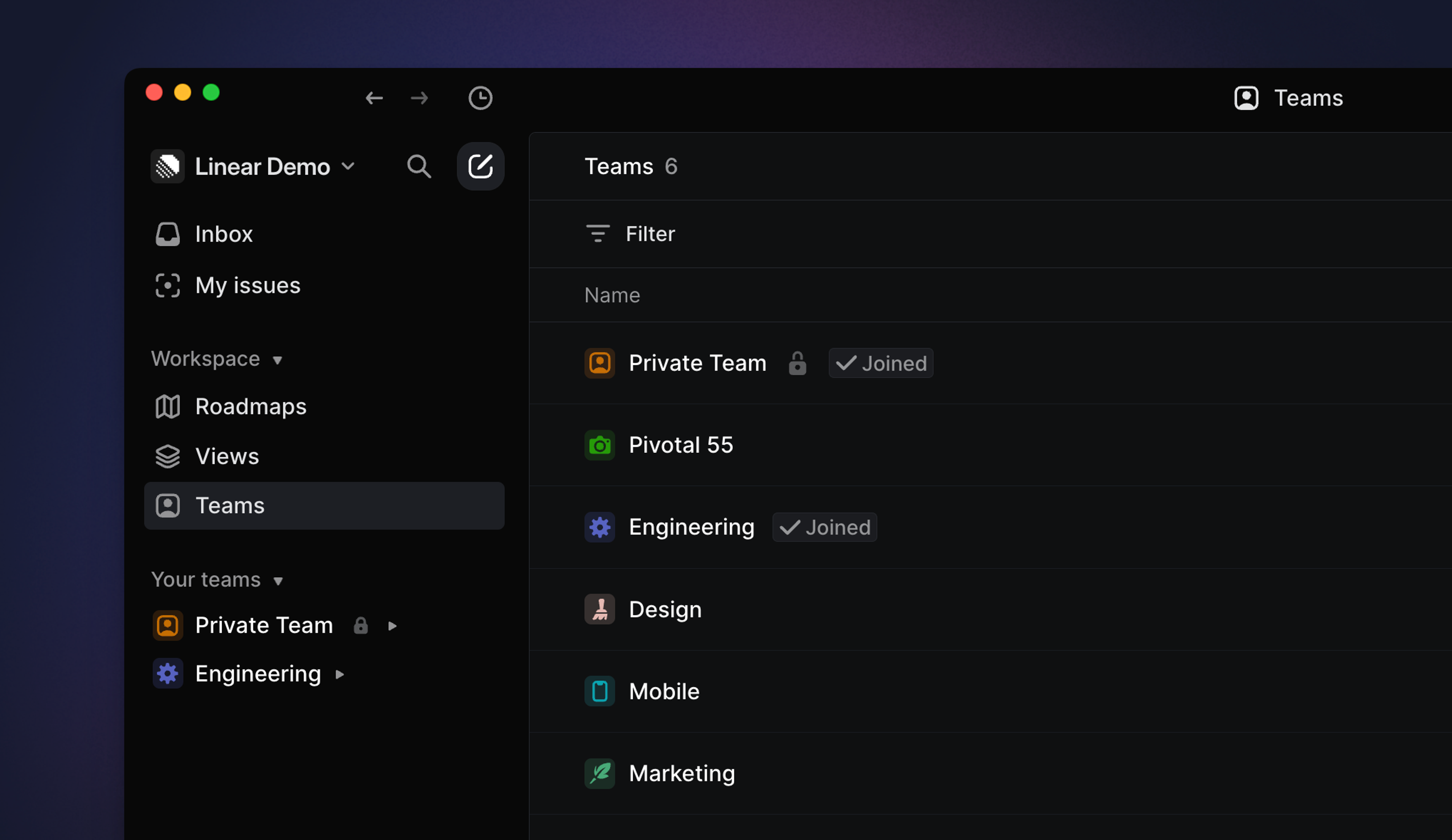Click the Views layers icon
1452x840 pixels.
(x=168, y=456)
